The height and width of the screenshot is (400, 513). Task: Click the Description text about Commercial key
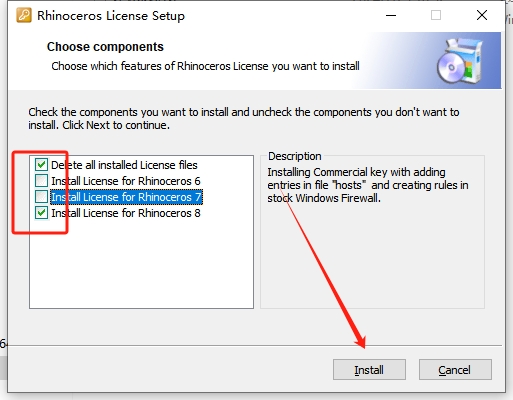tap(368, 185)
